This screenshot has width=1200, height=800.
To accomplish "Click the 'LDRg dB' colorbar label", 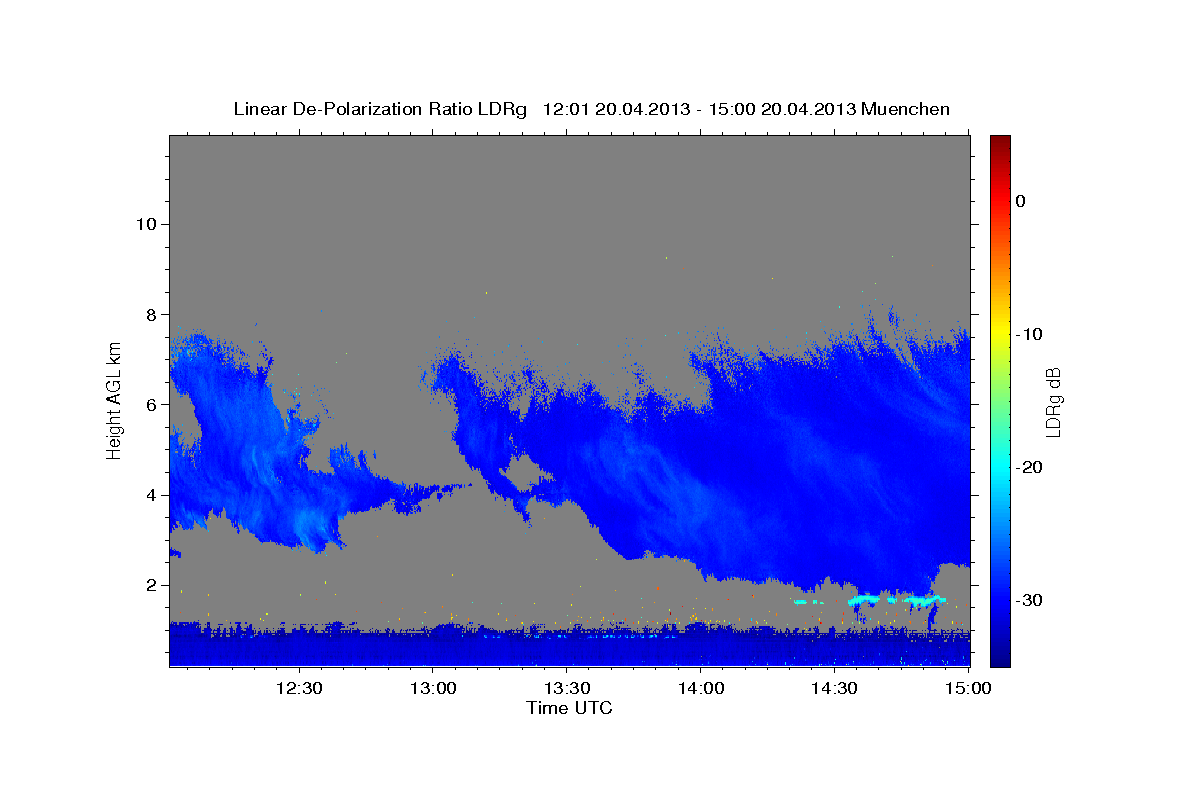I will 1052,400.
